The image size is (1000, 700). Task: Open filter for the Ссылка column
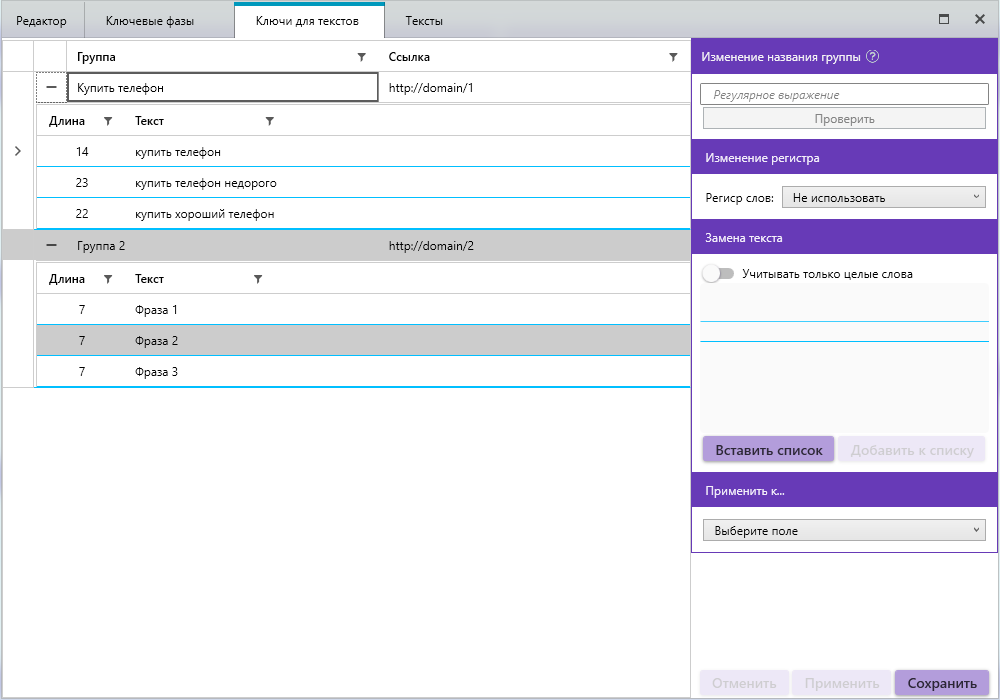coord(673,57)
